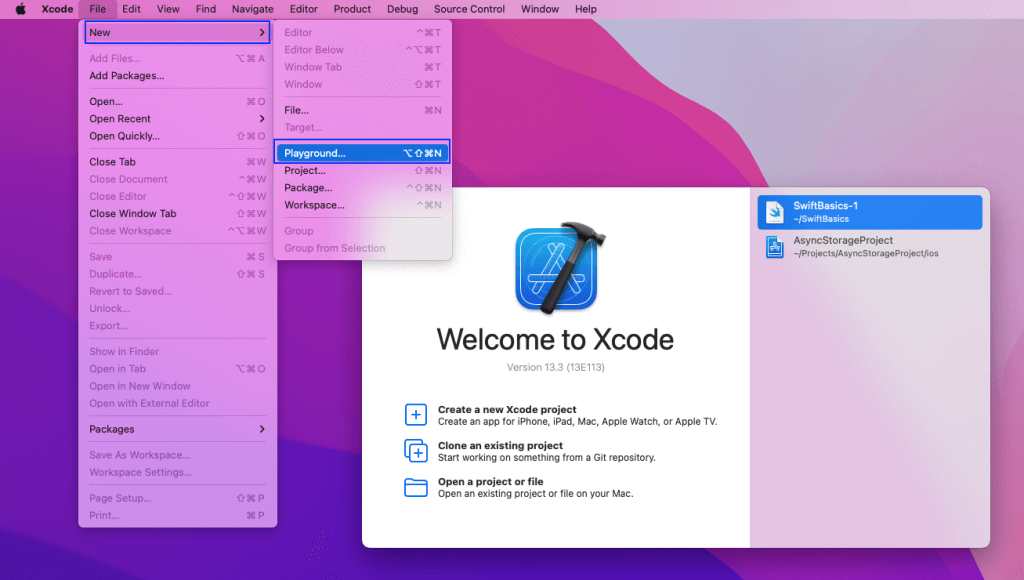Choose Open Quickly... from File menu

(x=124, y=136)
